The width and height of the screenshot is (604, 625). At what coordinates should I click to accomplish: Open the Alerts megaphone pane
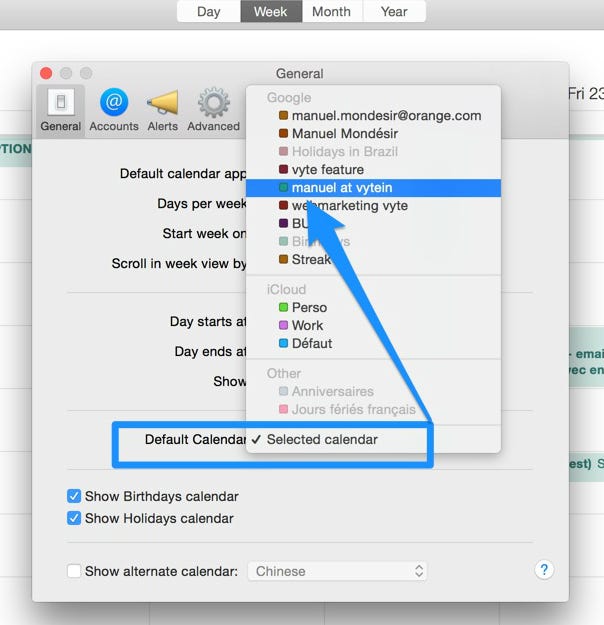coord(163,110)
